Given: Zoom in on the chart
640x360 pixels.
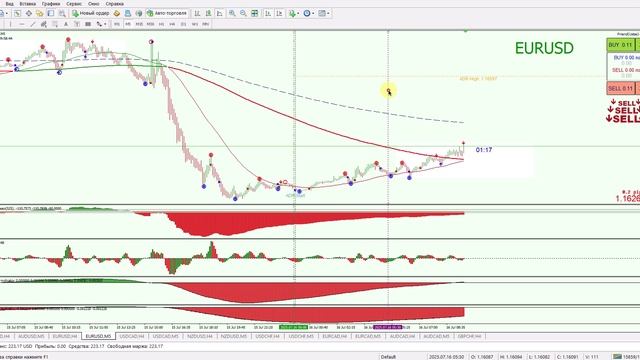Looking at the screenshot, I should pos(232,13).
